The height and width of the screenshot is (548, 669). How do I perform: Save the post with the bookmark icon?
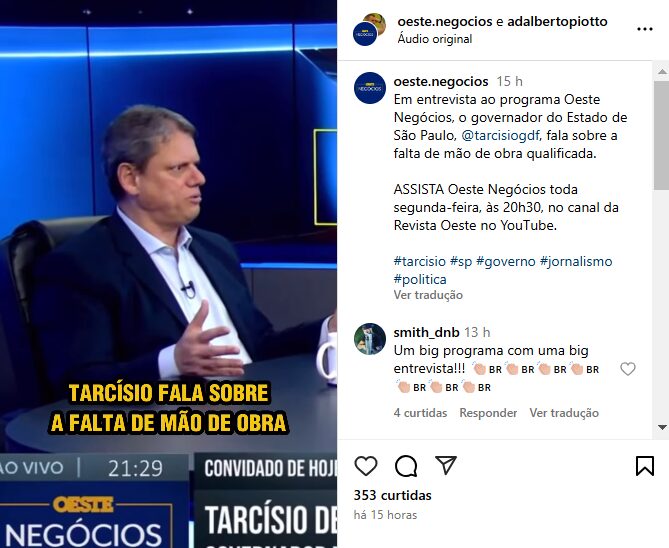click(645, 466)
